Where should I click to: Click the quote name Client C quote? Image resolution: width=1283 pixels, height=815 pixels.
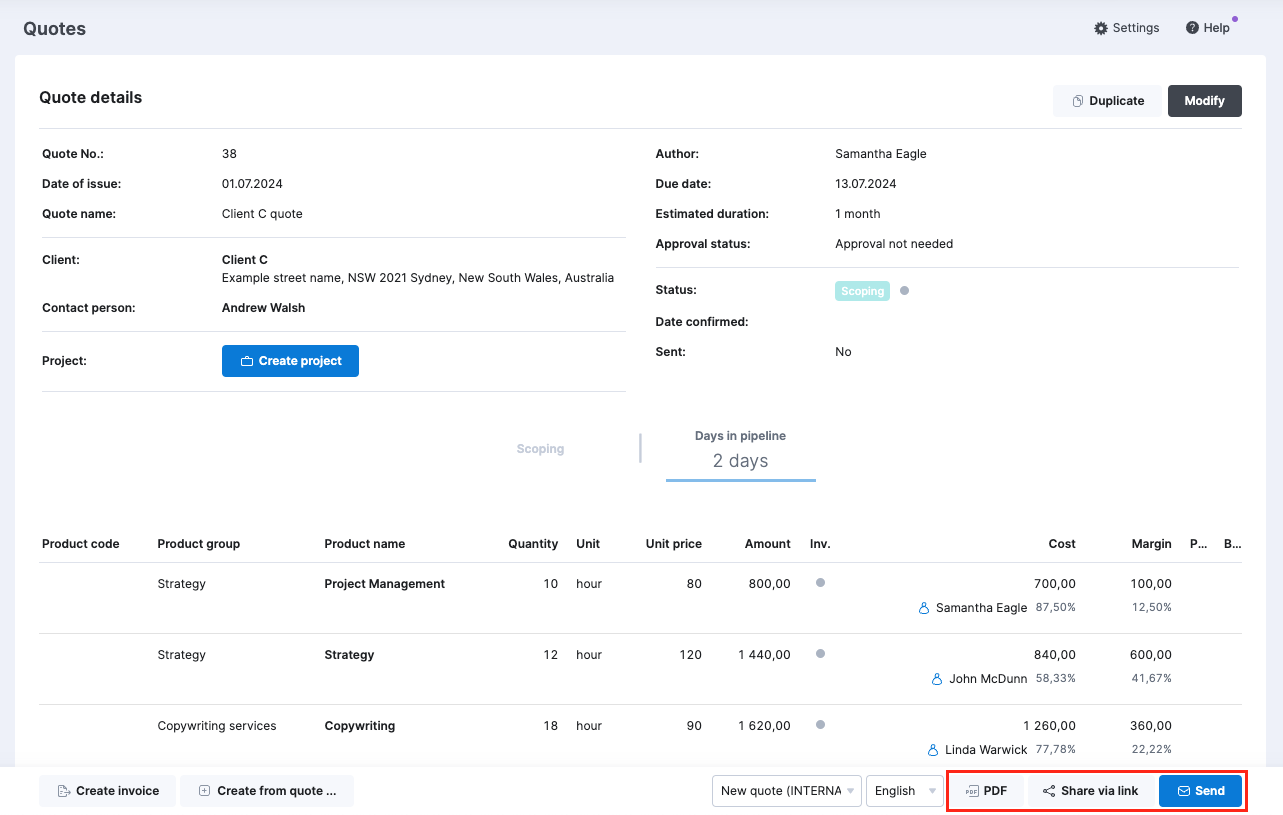click(x=262, y=214)
